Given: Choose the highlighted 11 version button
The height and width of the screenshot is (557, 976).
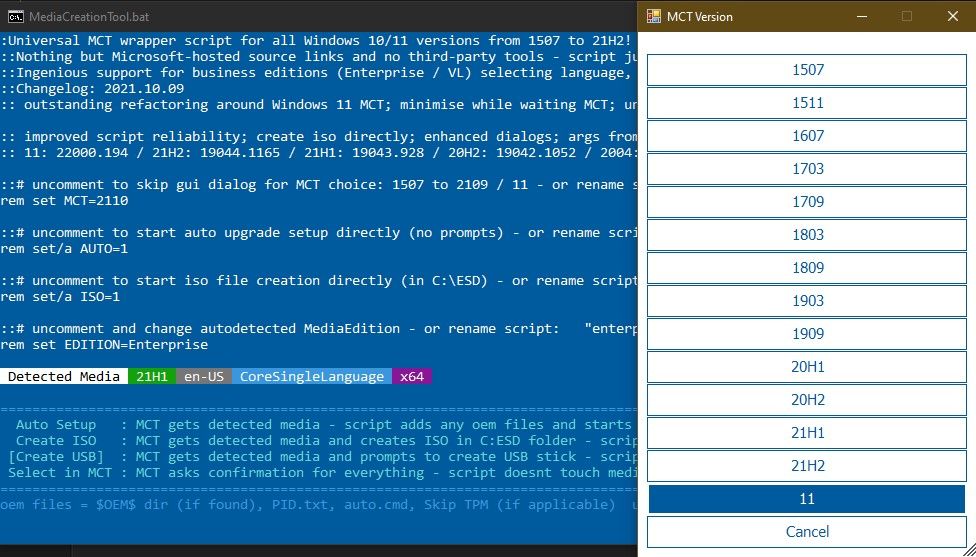Looking at the screenshot, I should 807,498.
